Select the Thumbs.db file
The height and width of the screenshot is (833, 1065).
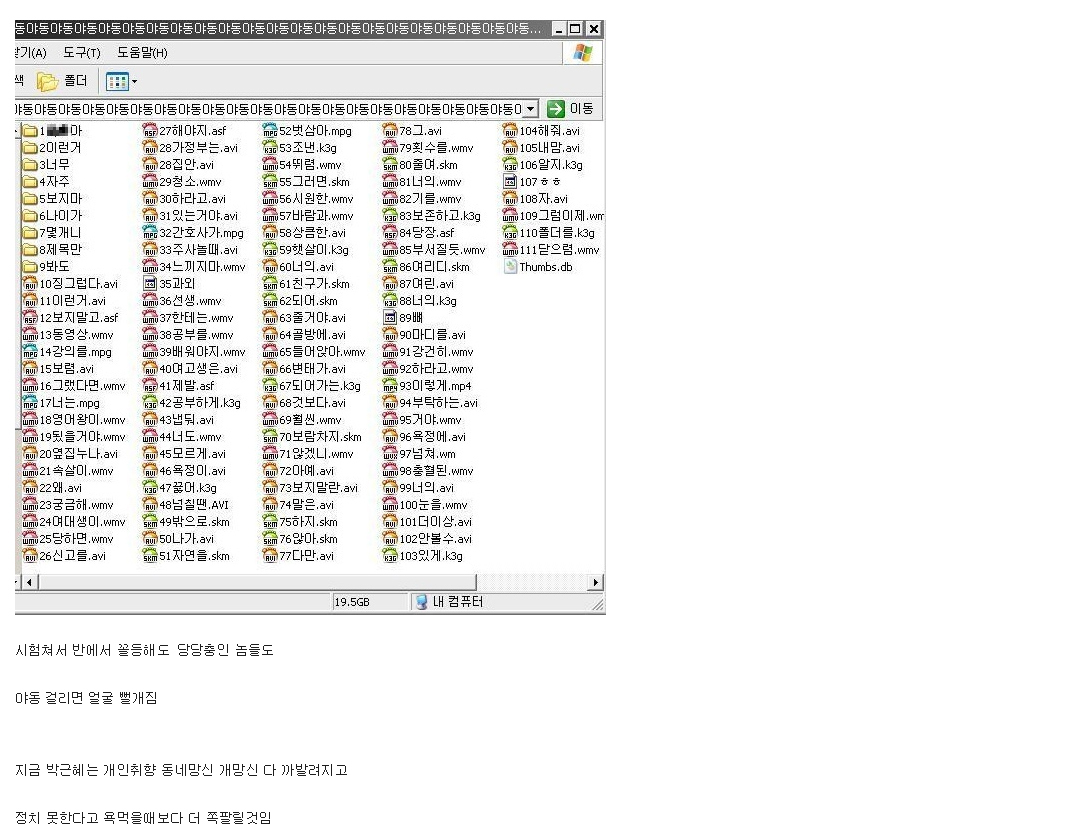click(538, 267)
